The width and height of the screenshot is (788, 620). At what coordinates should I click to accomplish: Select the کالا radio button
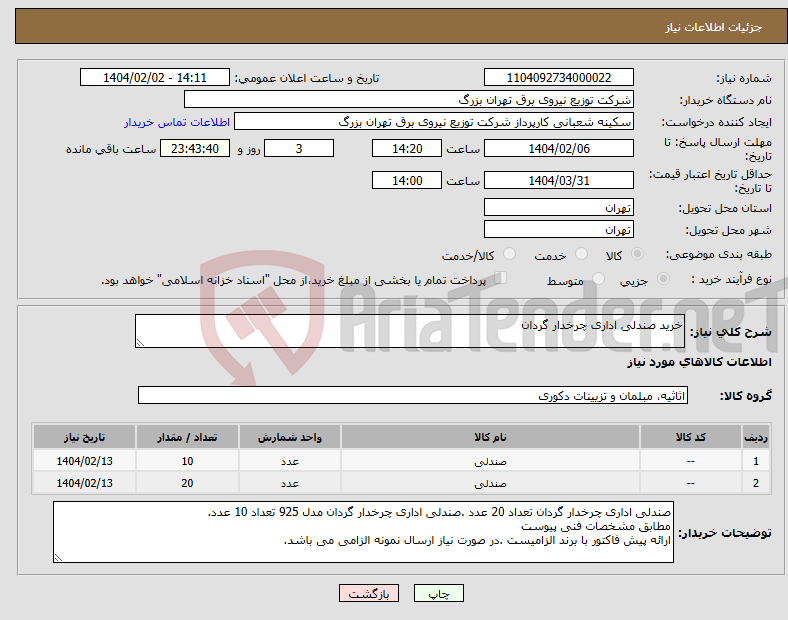tap(637, 254)
